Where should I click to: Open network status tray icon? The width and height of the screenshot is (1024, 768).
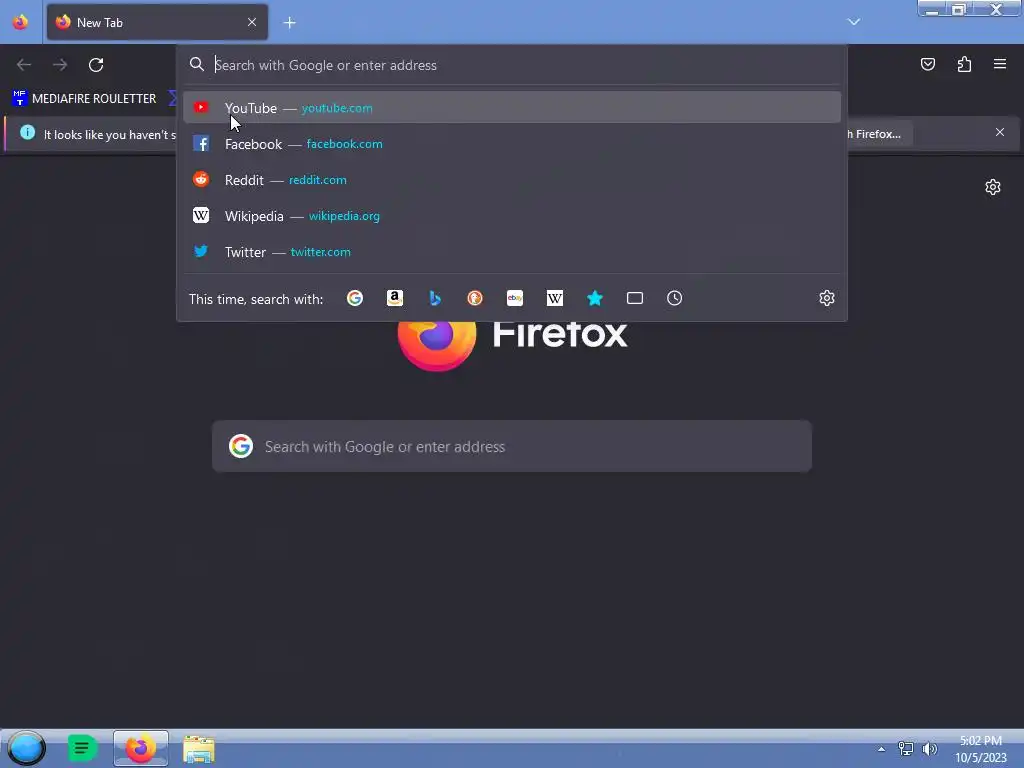(x=905, y=749)
